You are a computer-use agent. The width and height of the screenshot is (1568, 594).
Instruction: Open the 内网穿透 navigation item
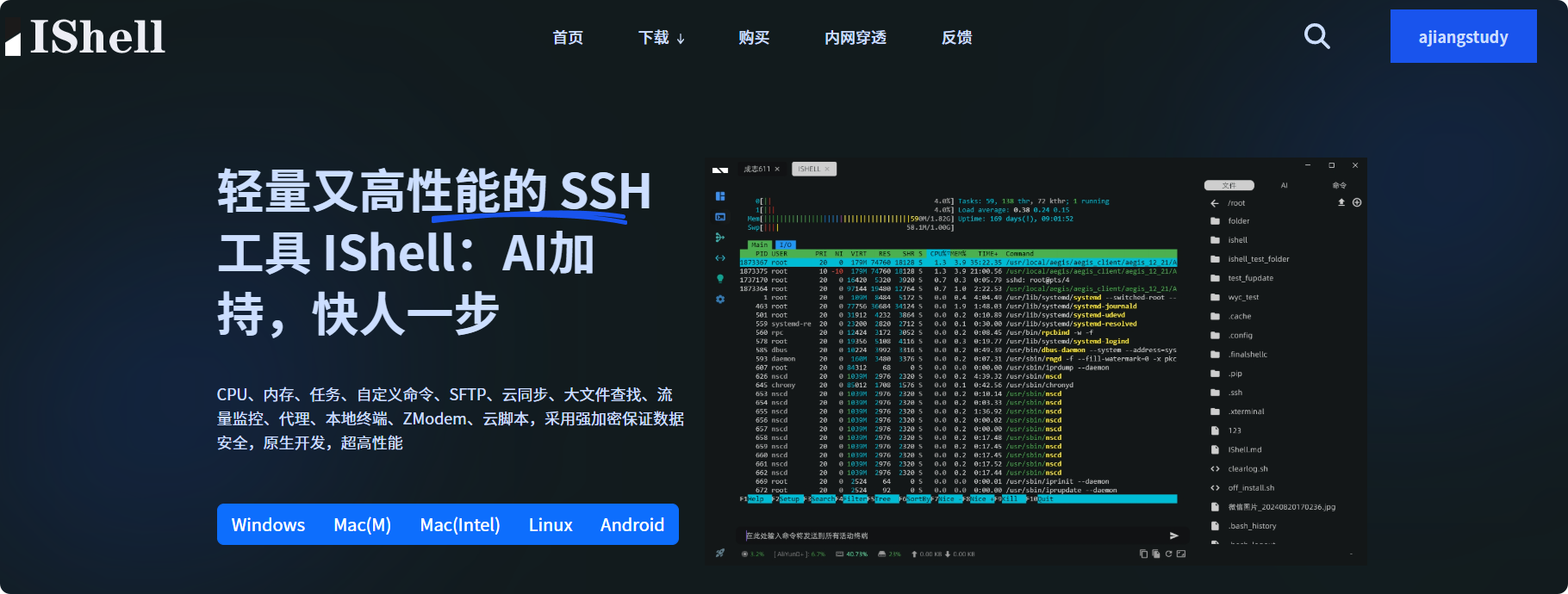[856, 38]
